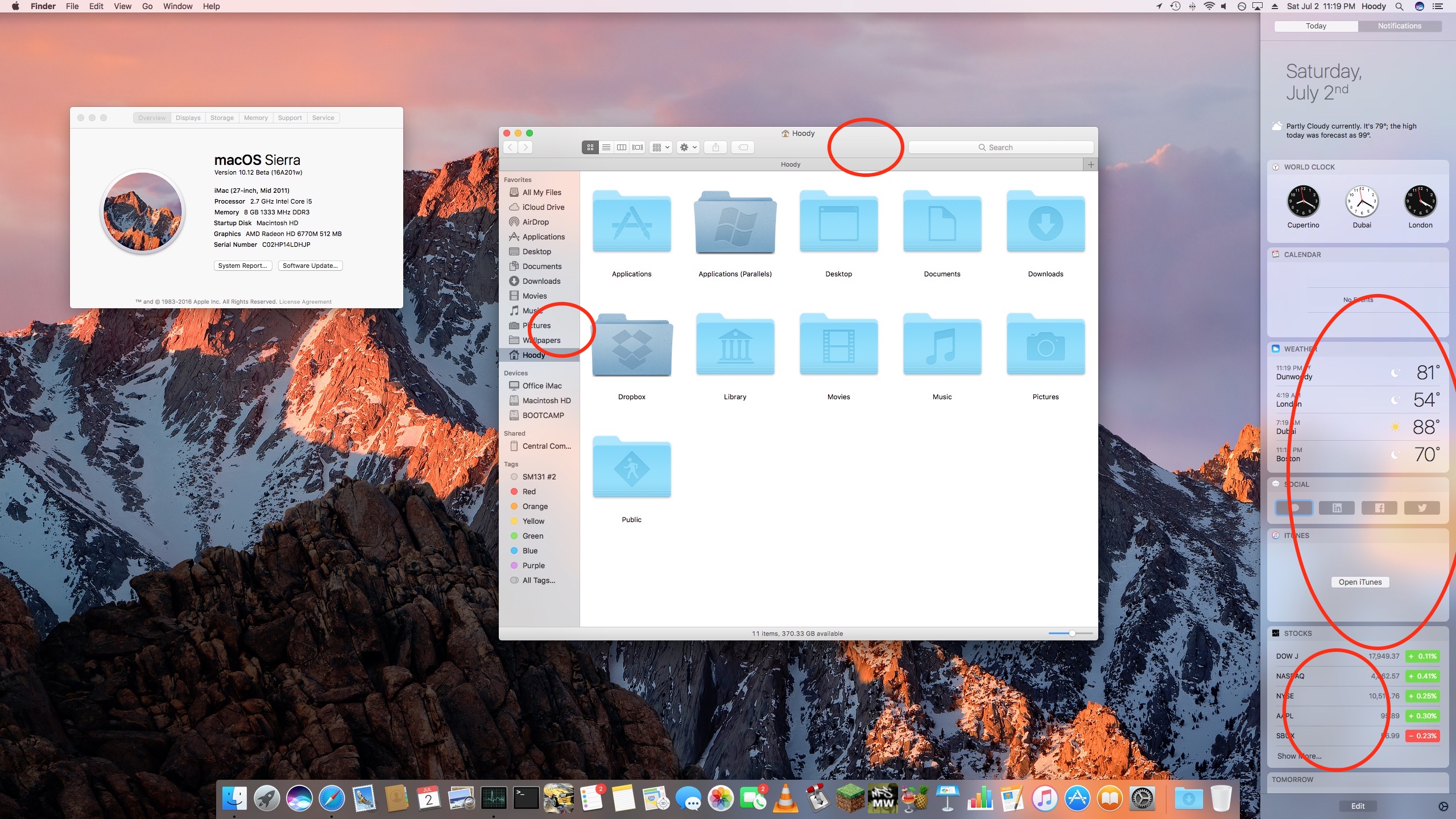Viewport: 1456px width, 819px height.
Task: Select All My Files in sidebar
Action: pyautogui.click(x=541, y=192)
